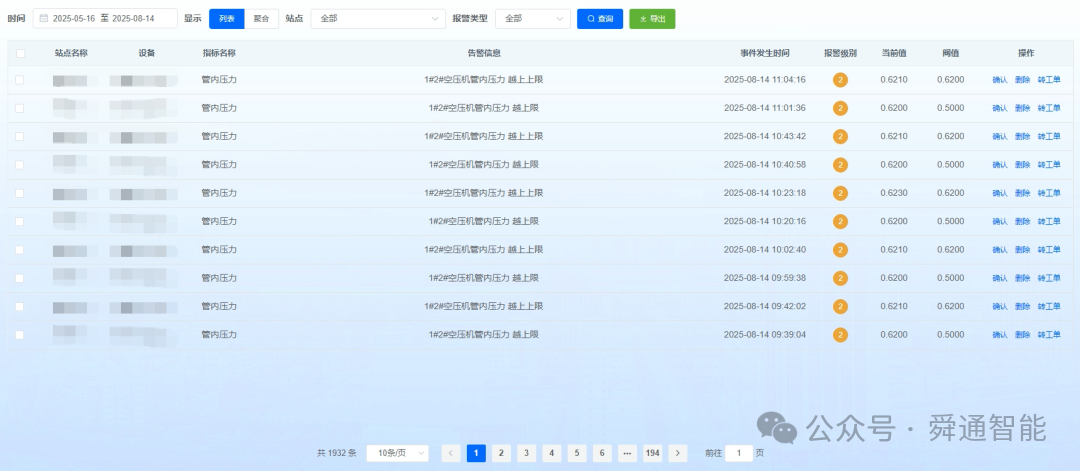Check the row with time 10:40:58
Viewport: 1080px width, 471px height.
[19, 165]
